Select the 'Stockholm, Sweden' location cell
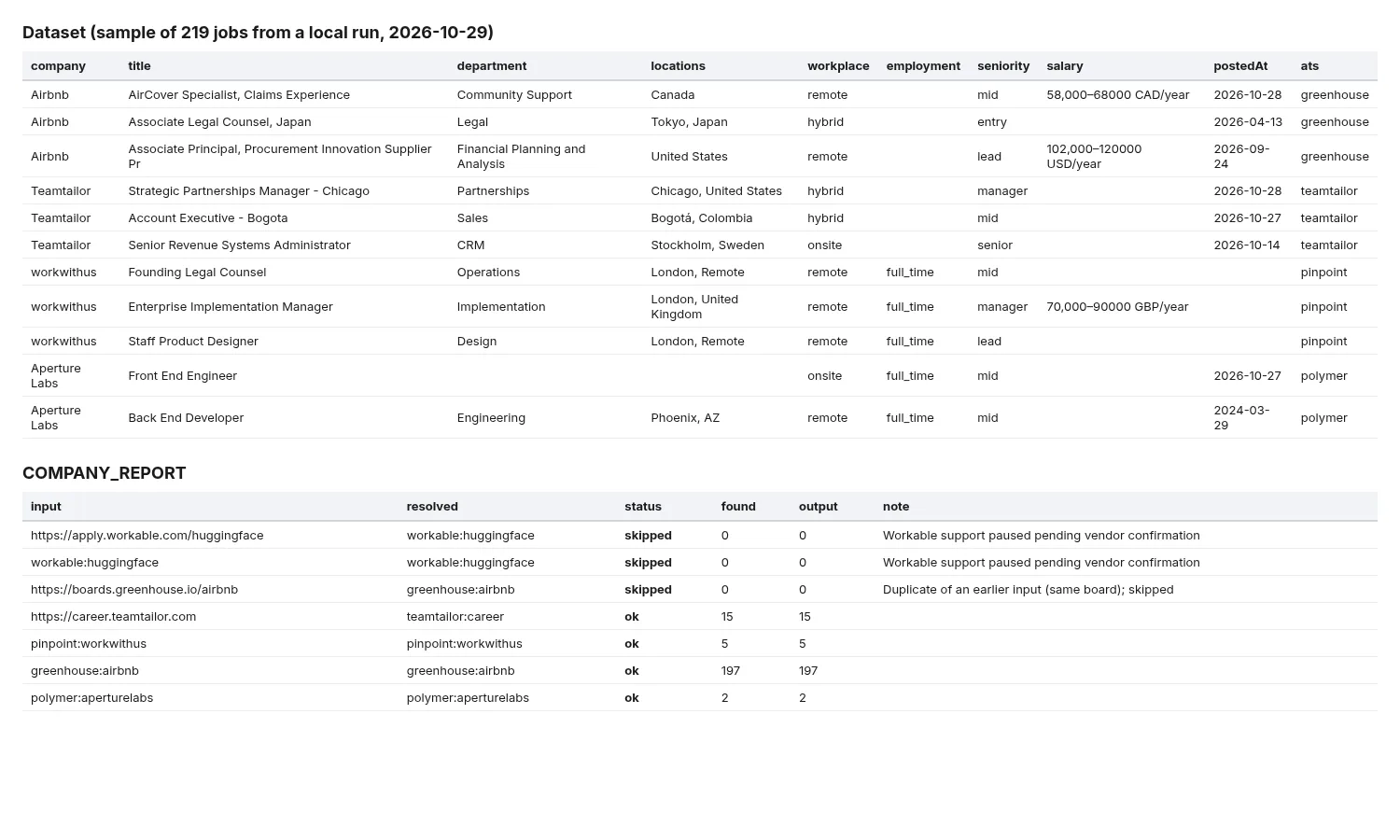 [707, 245]
